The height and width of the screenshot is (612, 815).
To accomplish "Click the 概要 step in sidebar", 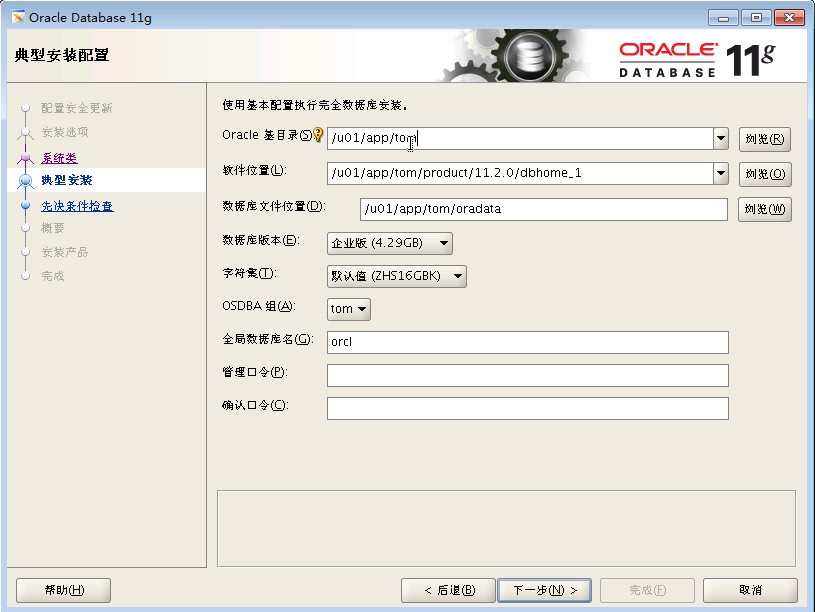I will click(52, 228).
